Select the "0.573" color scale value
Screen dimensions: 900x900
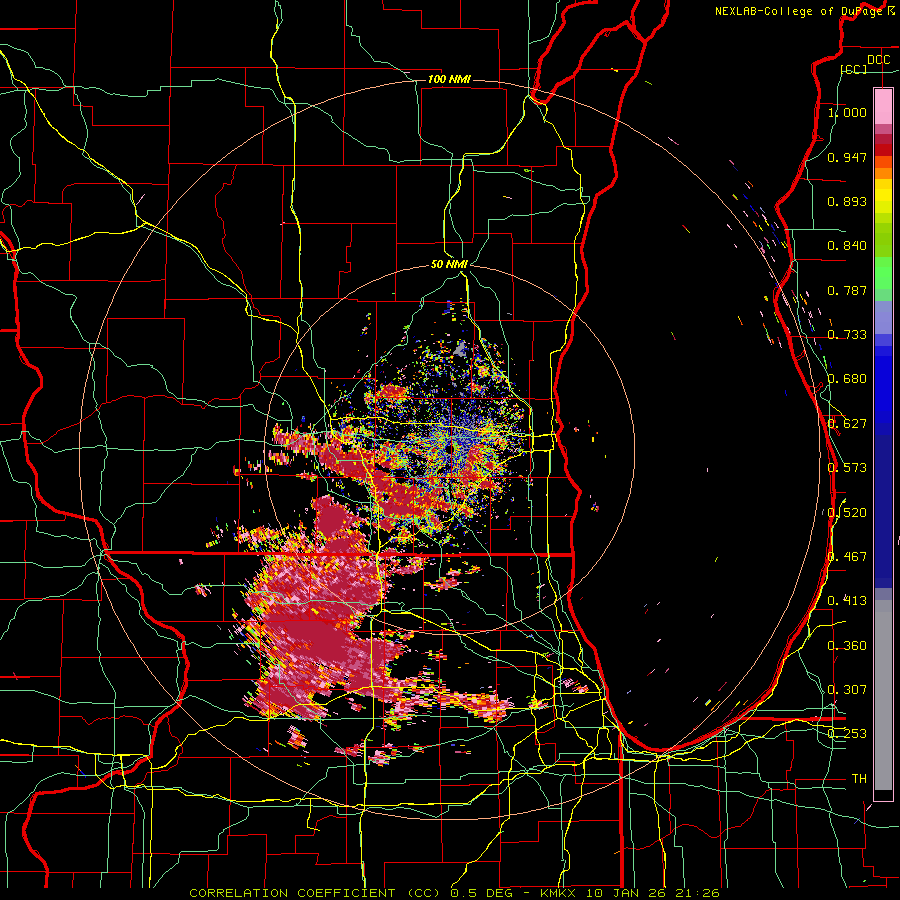click(x=847, y=468)
